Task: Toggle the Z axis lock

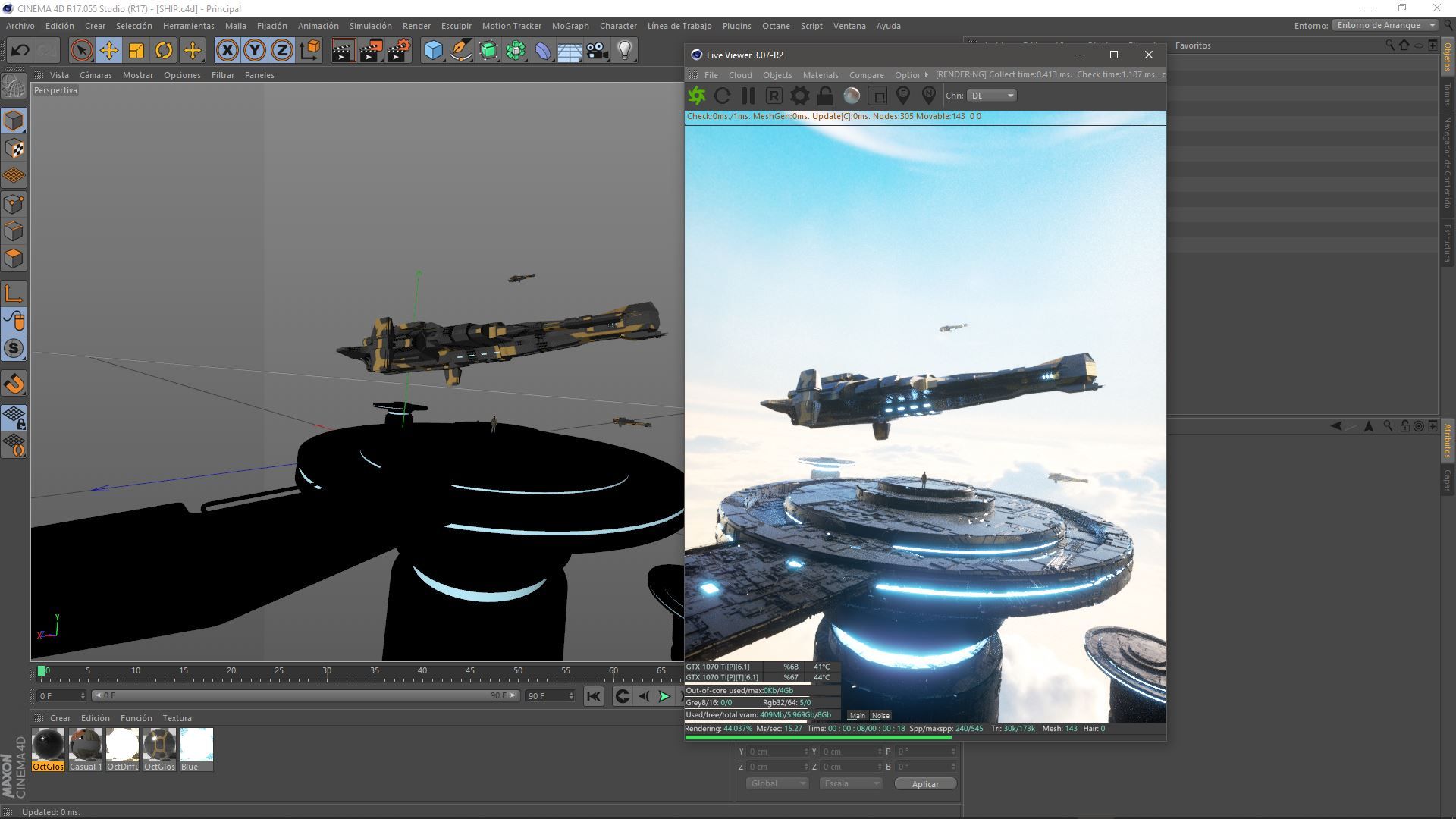Action: [x=281, y=51]
